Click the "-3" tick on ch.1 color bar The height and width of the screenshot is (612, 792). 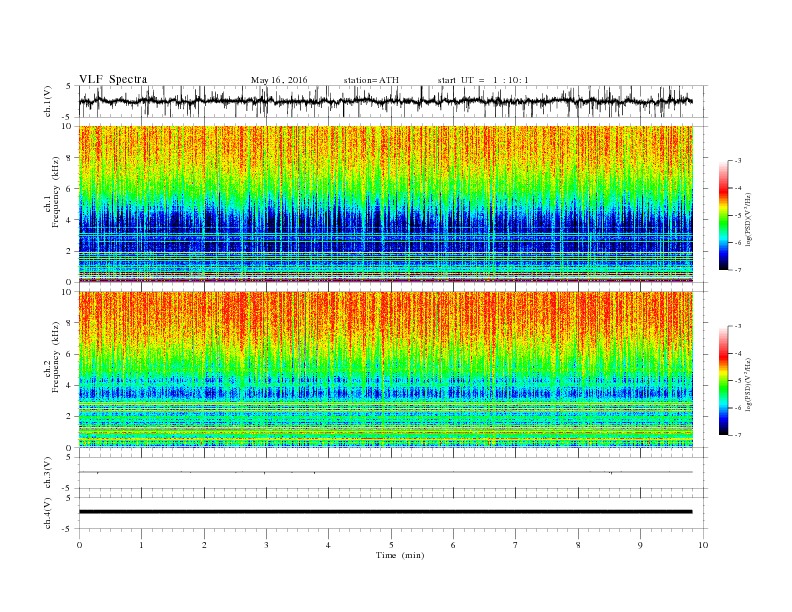738,161
